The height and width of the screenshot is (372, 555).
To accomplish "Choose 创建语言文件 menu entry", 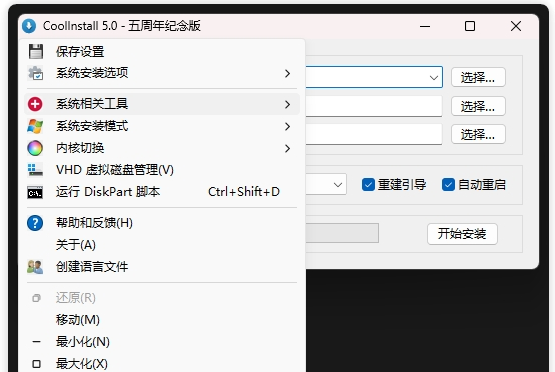I will coord(162,267).
